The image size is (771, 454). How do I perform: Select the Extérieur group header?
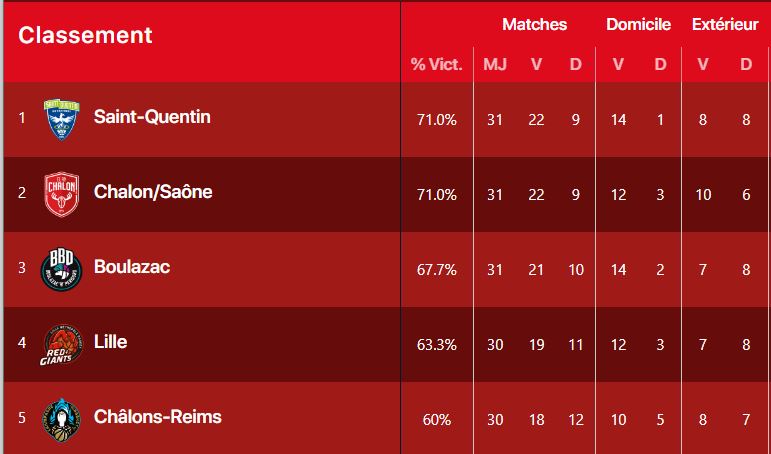725,24
